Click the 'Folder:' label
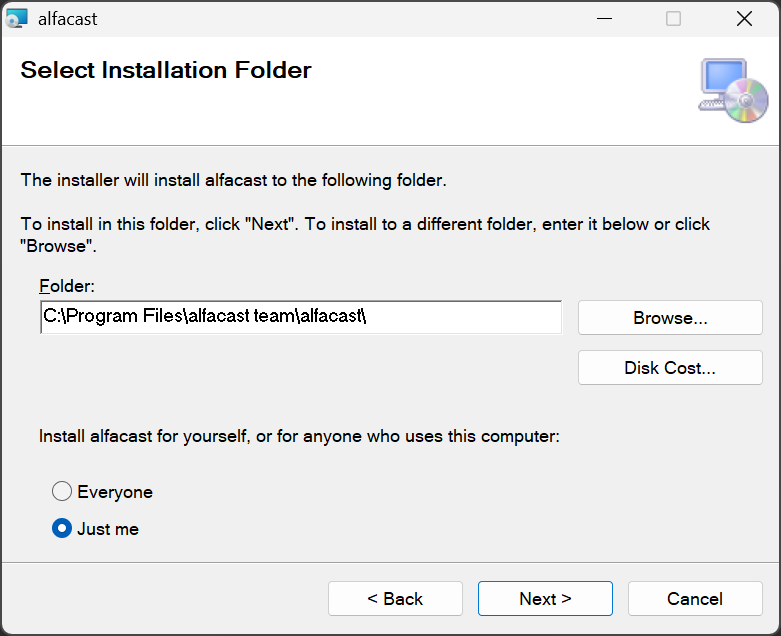The width and height of the screenshot is (781, 636). pyautogui.click(x=67, y=286)
